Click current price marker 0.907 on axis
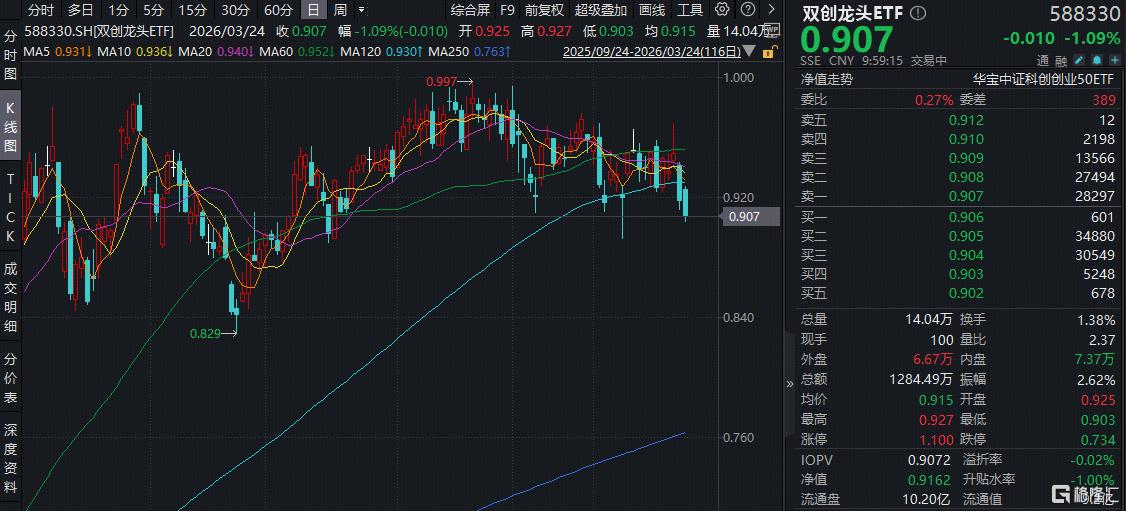Viewport: 1126px width, 511px height. [x=752, y=216]
